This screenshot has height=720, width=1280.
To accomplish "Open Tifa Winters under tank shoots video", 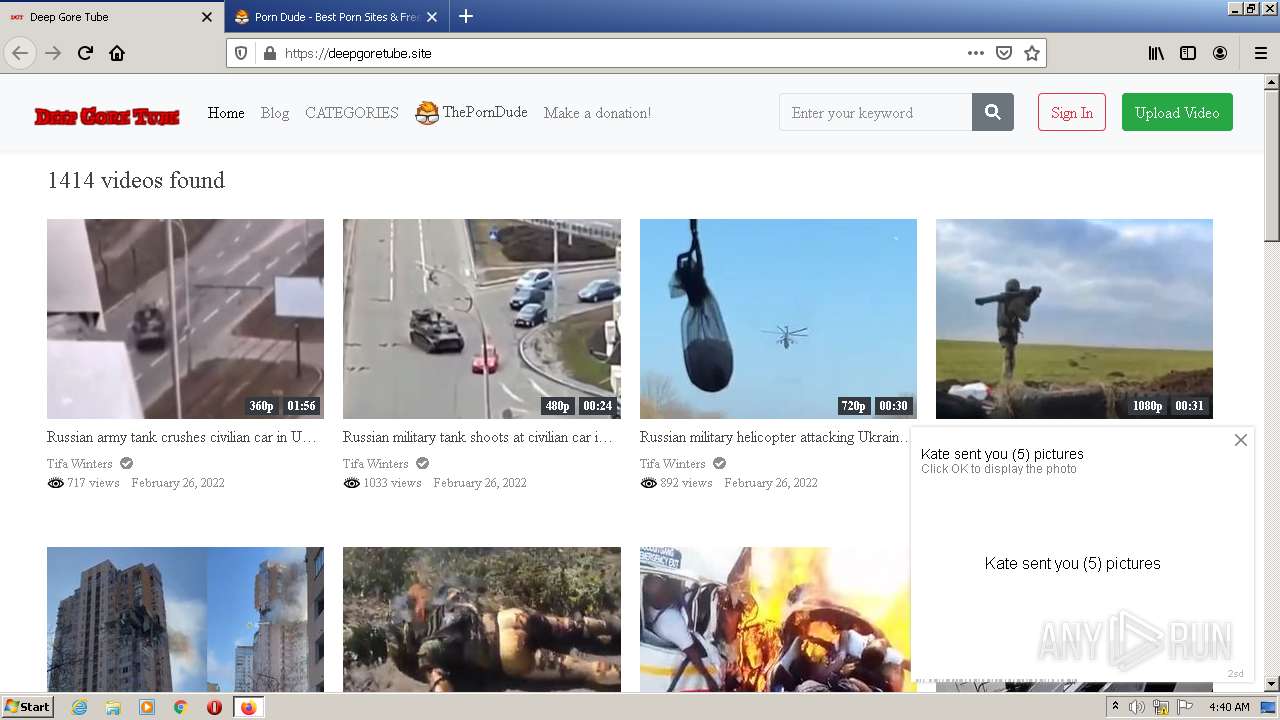I will pos(375,463).
